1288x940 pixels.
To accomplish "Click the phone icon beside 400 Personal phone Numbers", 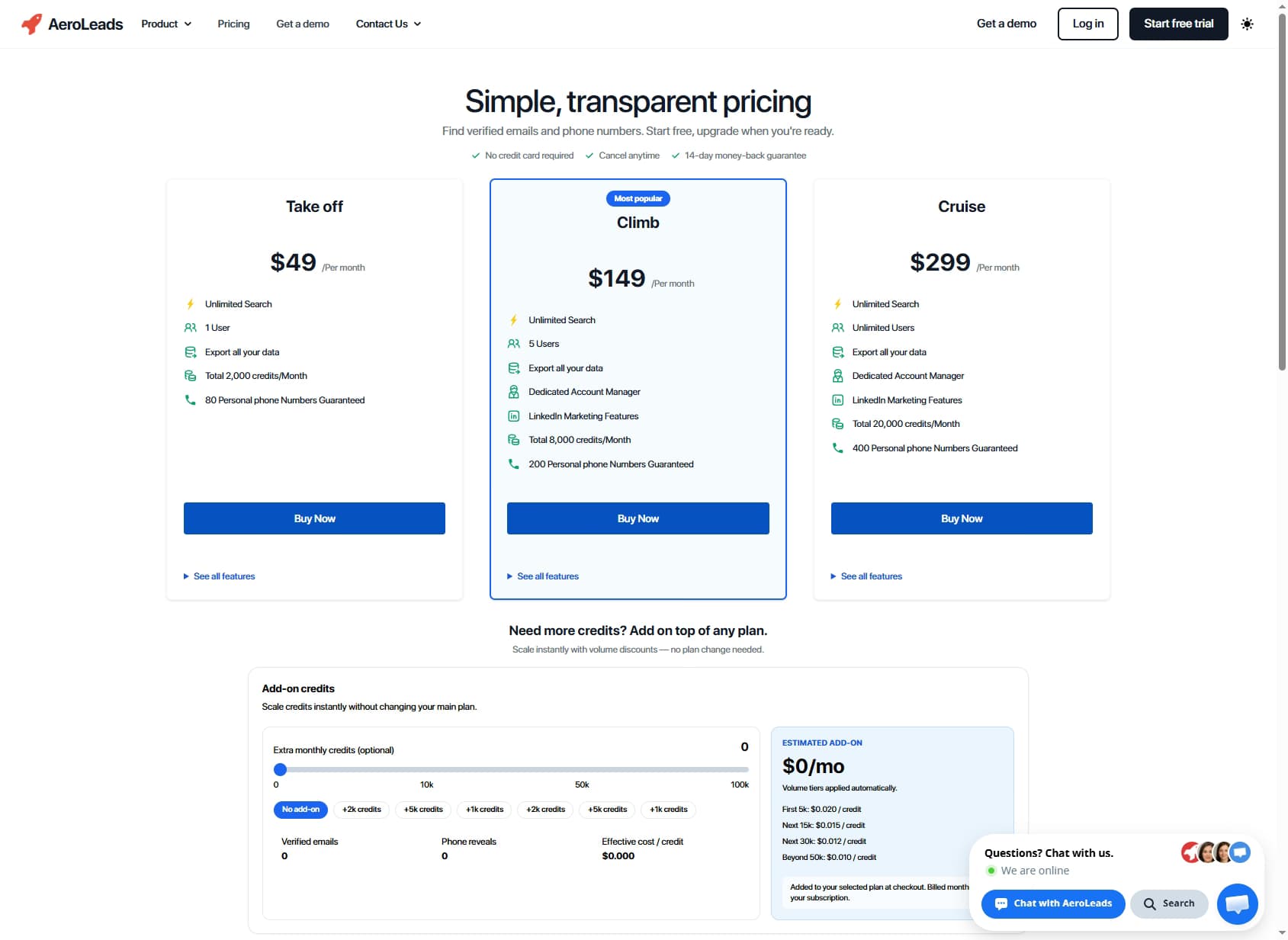I will pos(837,448).
